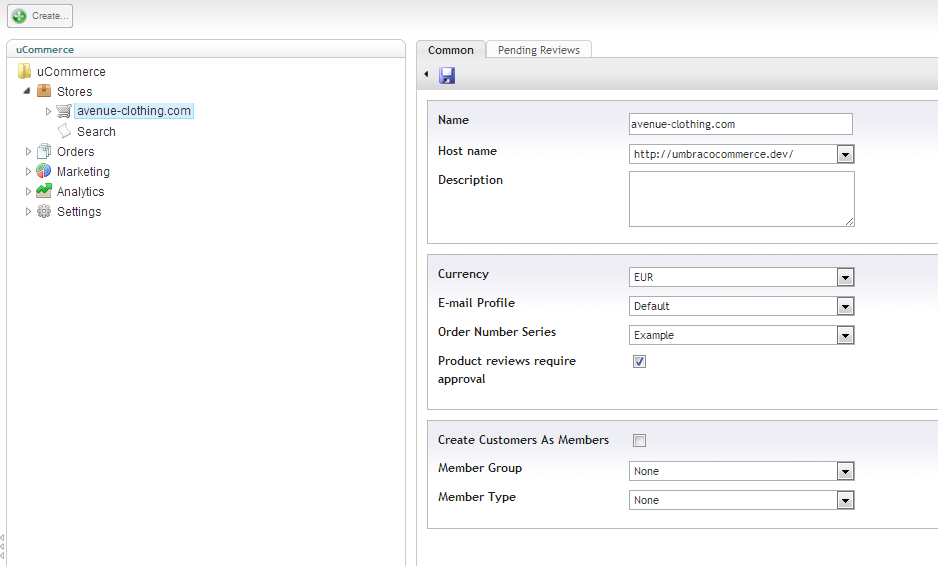Click the Member Group field label
Viewport: 938px width, 566px height.
480,468
